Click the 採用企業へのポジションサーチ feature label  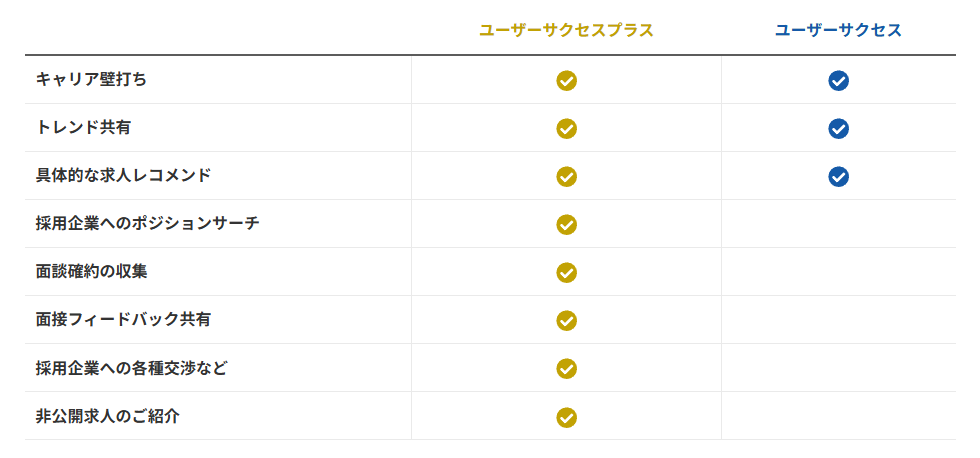tap(147, 223)
